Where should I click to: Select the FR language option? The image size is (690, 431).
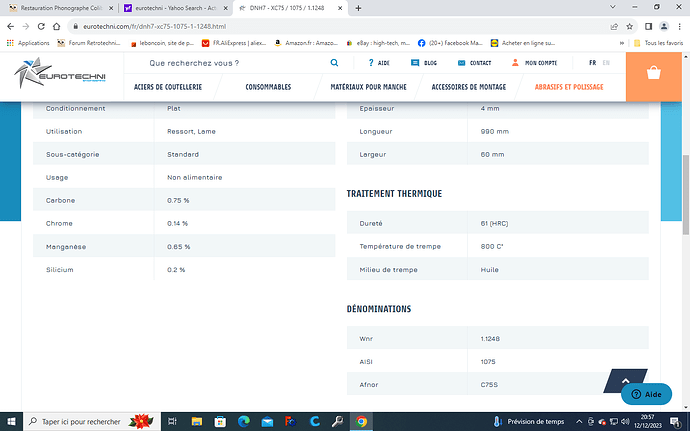pyautogui.click(x=592, y=63)
